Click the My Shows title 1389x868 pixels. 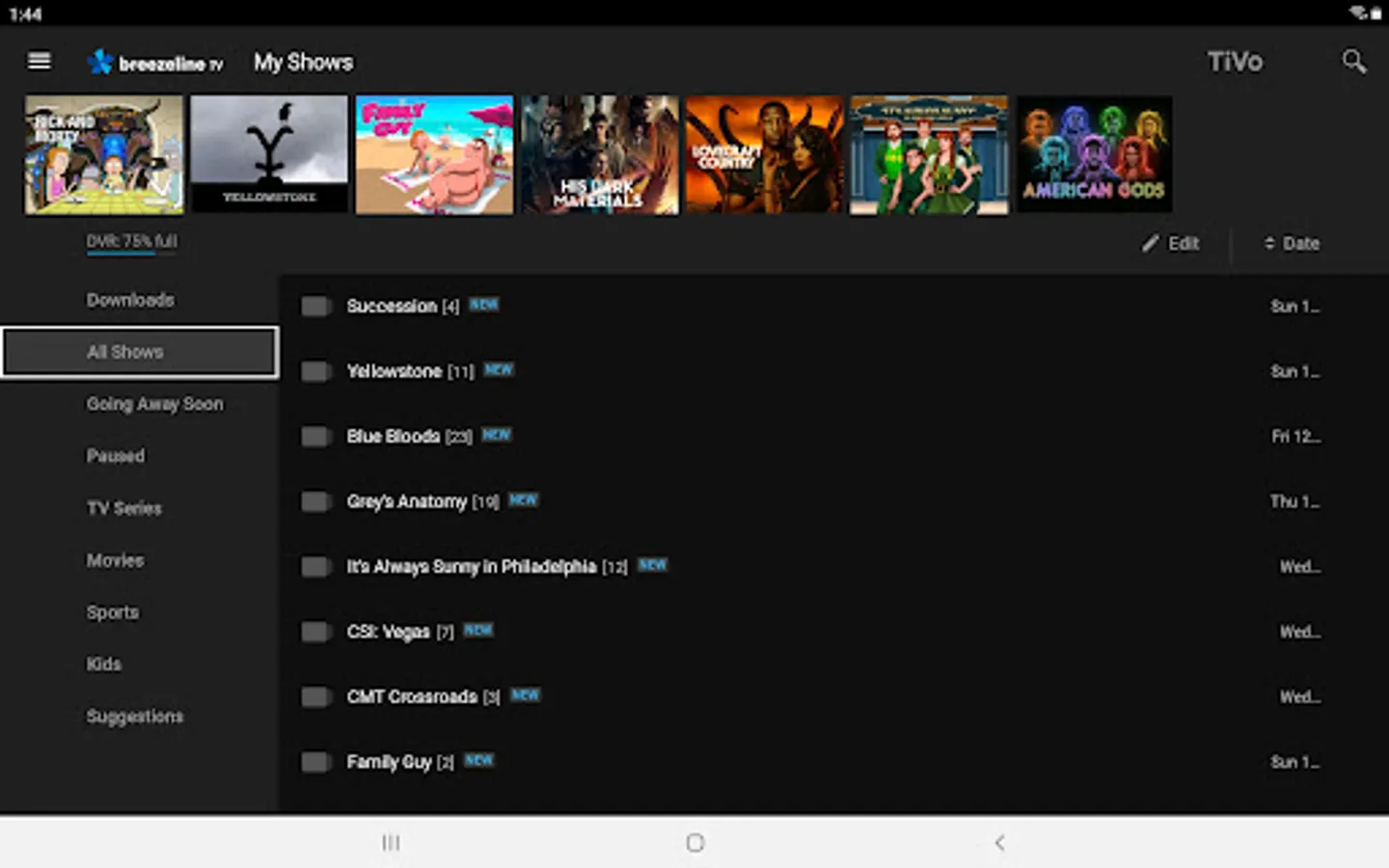pos(304,63)
